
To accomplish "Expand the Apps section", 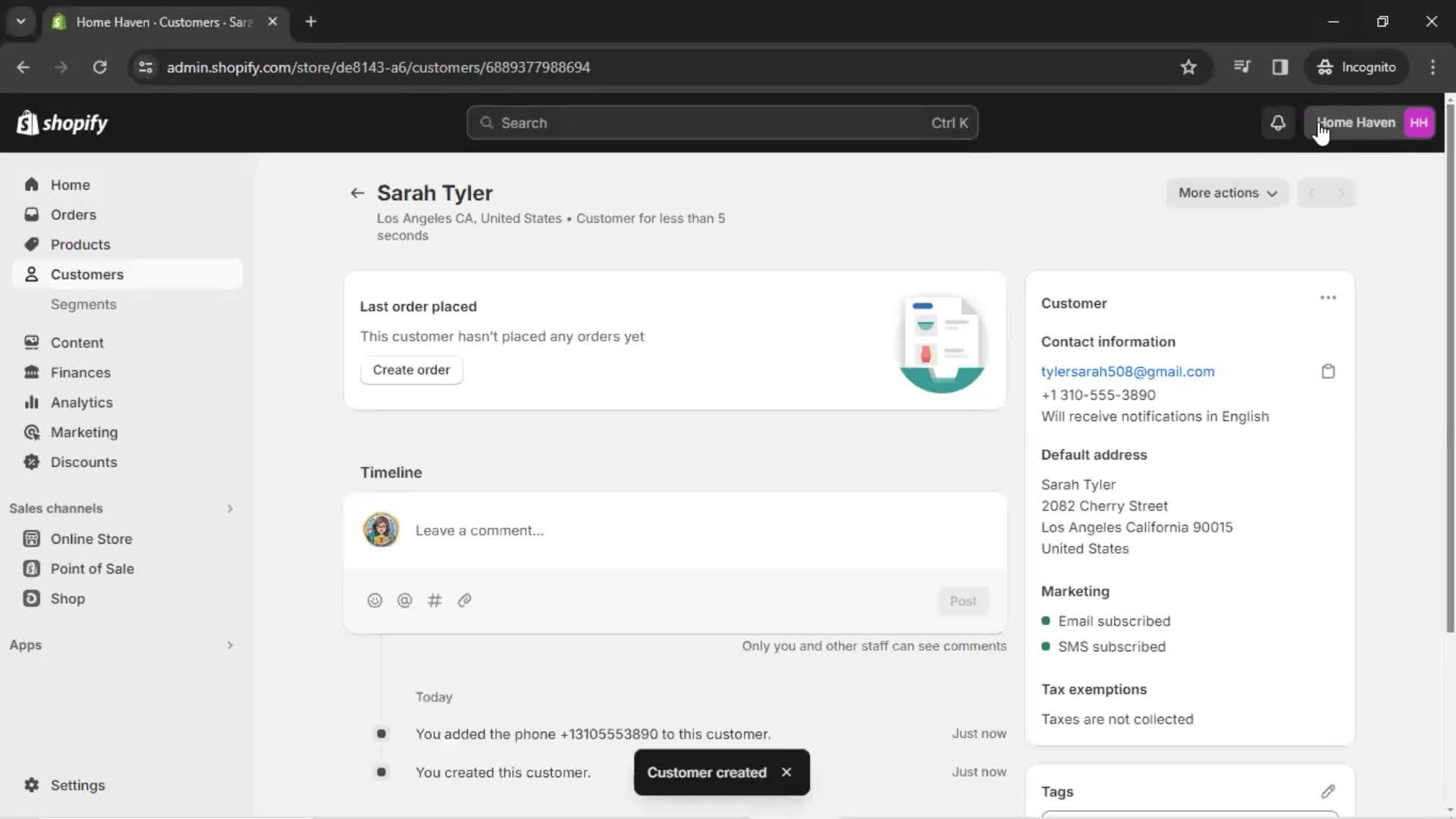I will pyautogui.click(x=229, y=645).
